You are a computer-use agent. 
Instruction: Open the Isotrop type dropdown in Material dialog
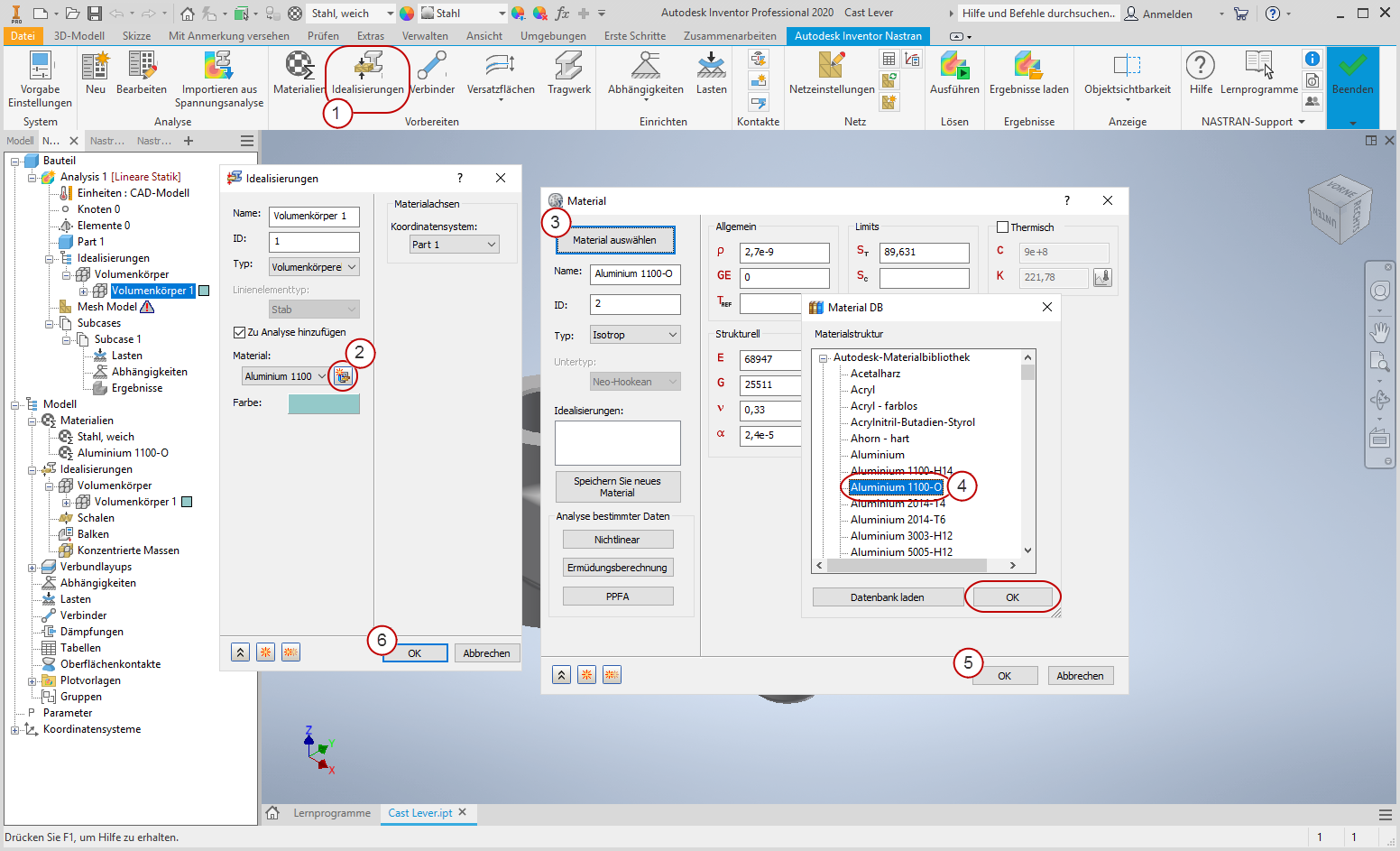coord(635,335)
